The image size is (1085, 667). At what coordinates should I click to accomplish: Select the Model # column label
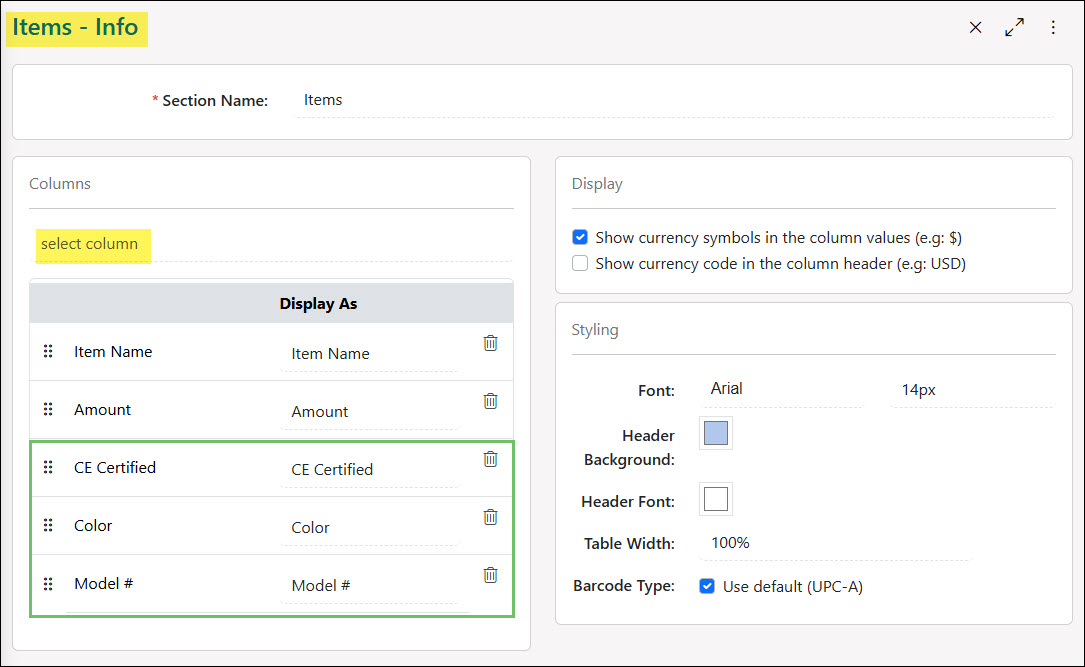pyautogui.click(x=104, y=584)
